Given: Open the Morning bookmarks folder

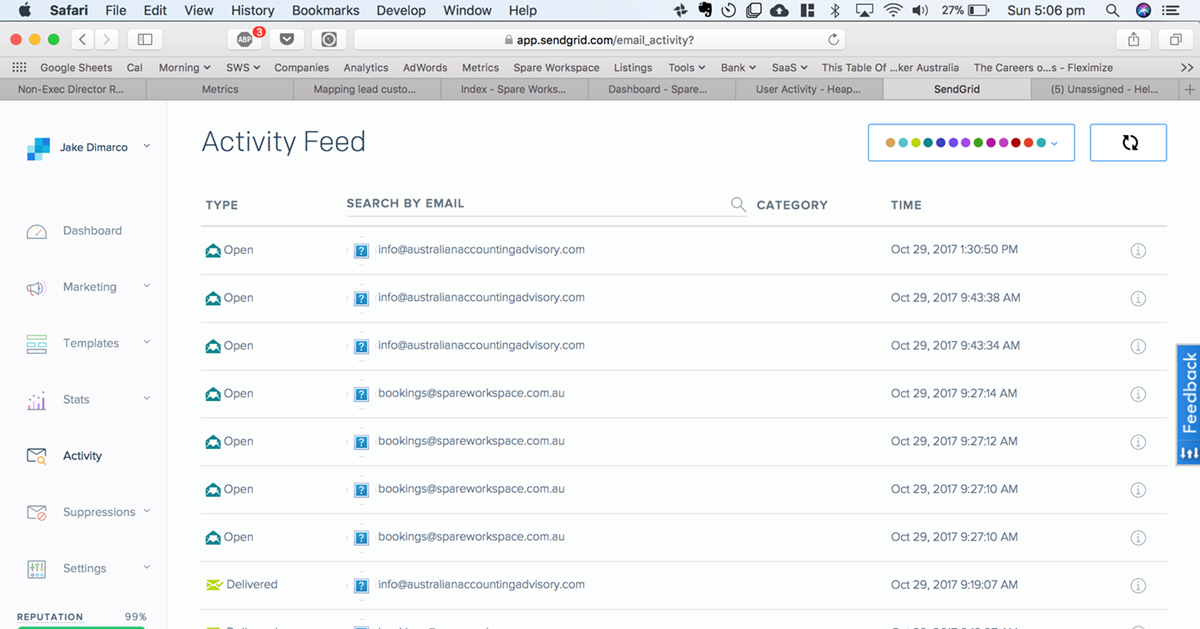Looking at the screenshot, I should coord(185,68).
